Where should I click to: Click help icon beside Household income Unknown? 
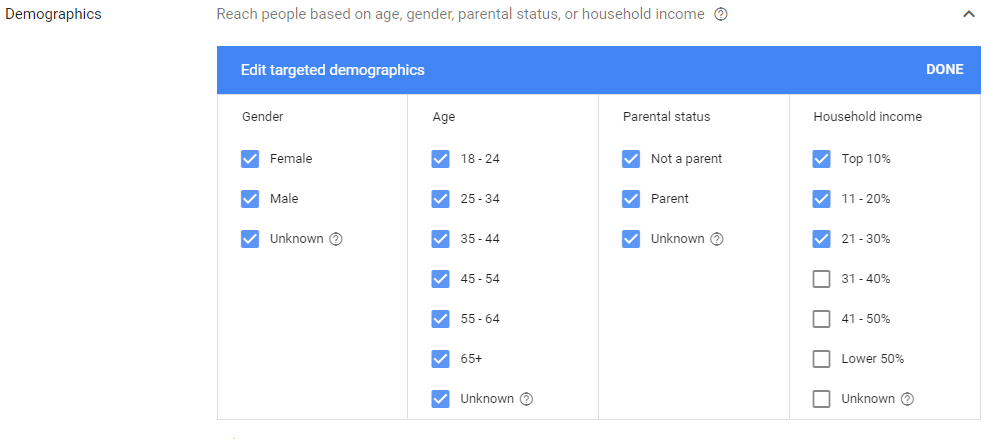(x=908, y=399)
